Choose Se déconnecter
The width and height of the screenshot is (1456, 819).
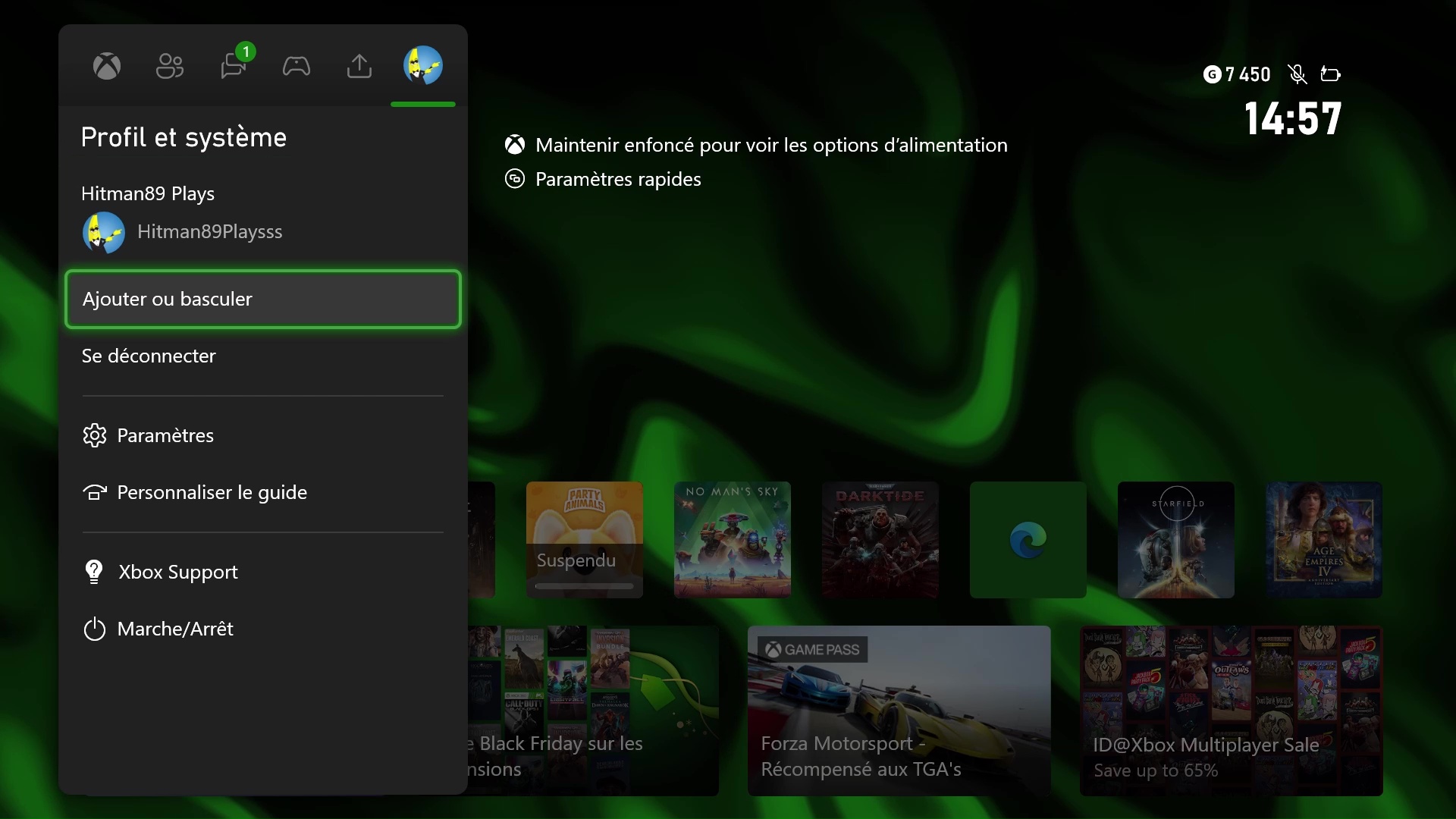click(263, 356)
